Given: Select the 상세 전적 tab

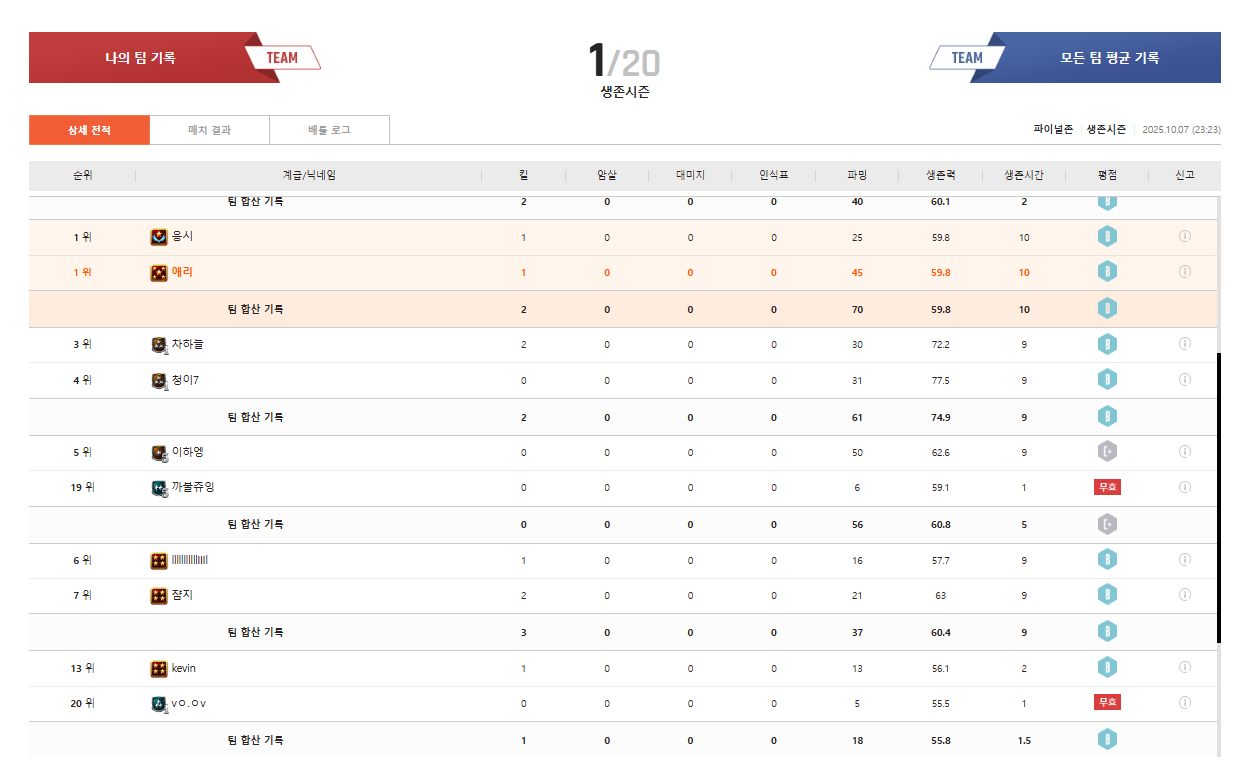Looking at the screenshot, I should [89, 130].
